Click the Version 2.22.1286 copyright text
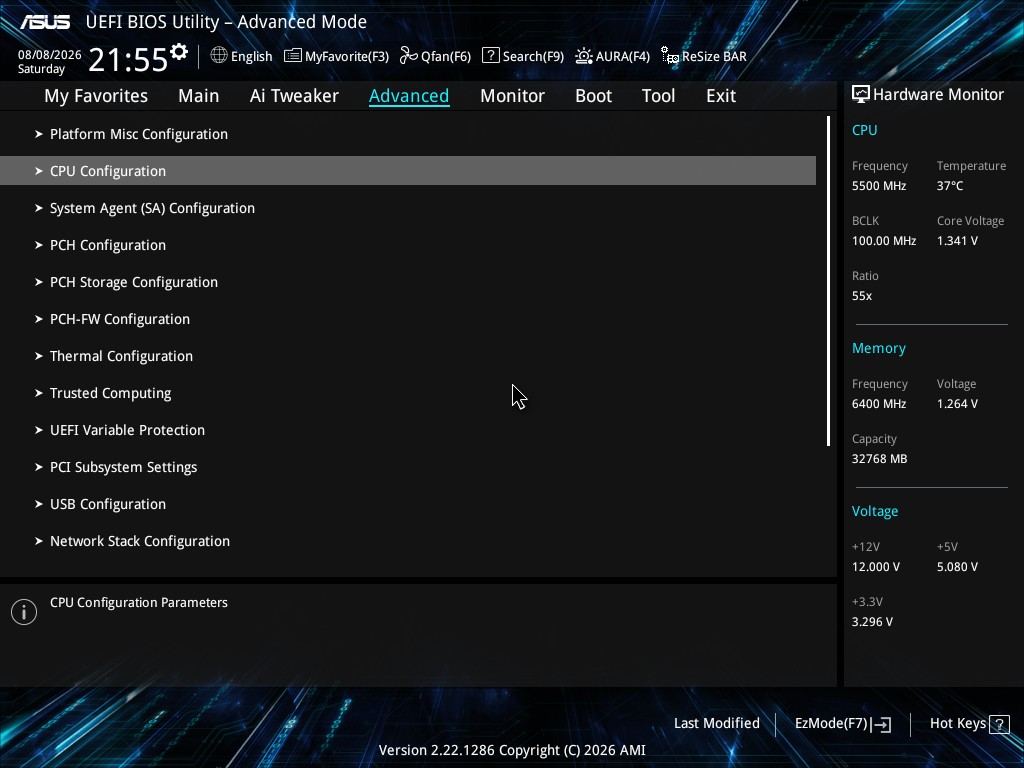Screen dimensions: 1024x768 coord(512,750)
